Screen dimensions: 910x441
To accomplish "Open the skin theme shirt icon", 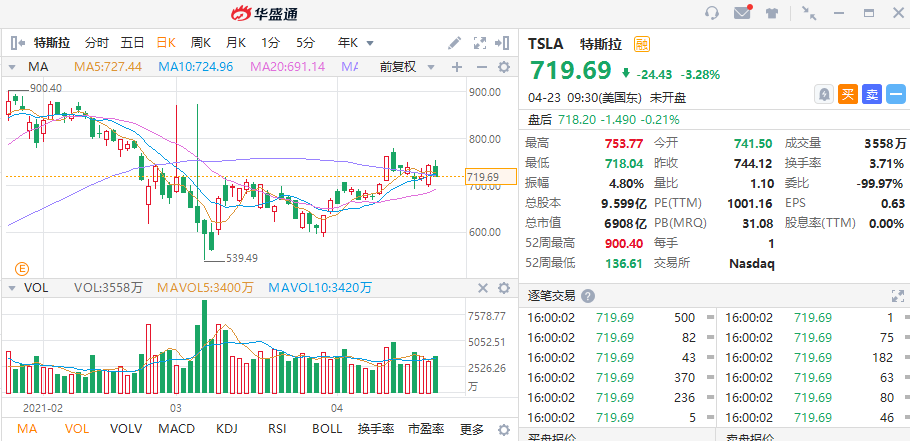I will (771, 13).
